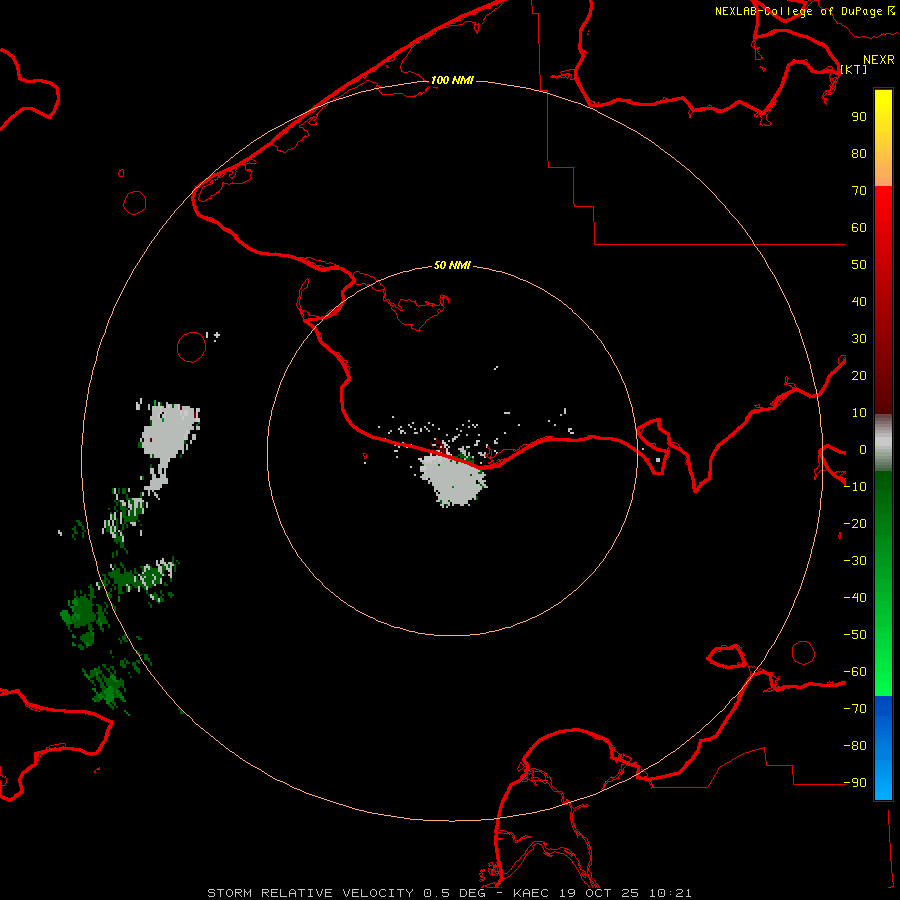Click the gray echo blob at radar center

(x=453, y=481)
